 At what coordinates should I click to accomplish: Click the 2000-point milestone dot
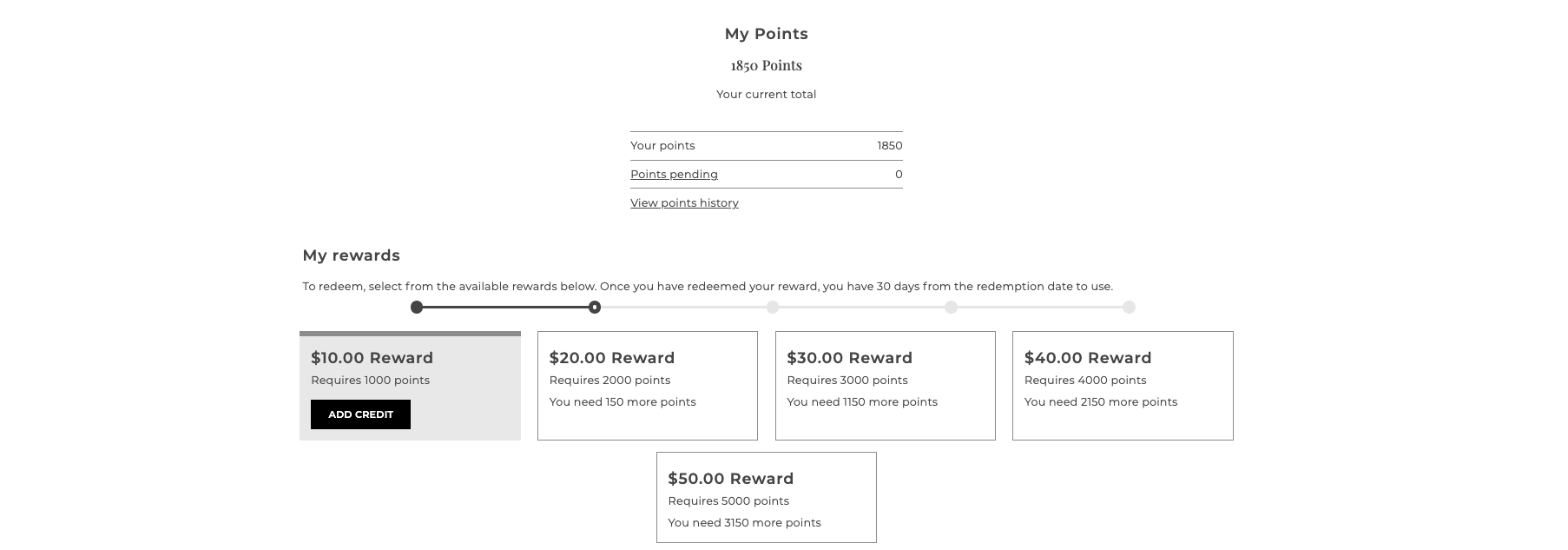click(773, 307)
